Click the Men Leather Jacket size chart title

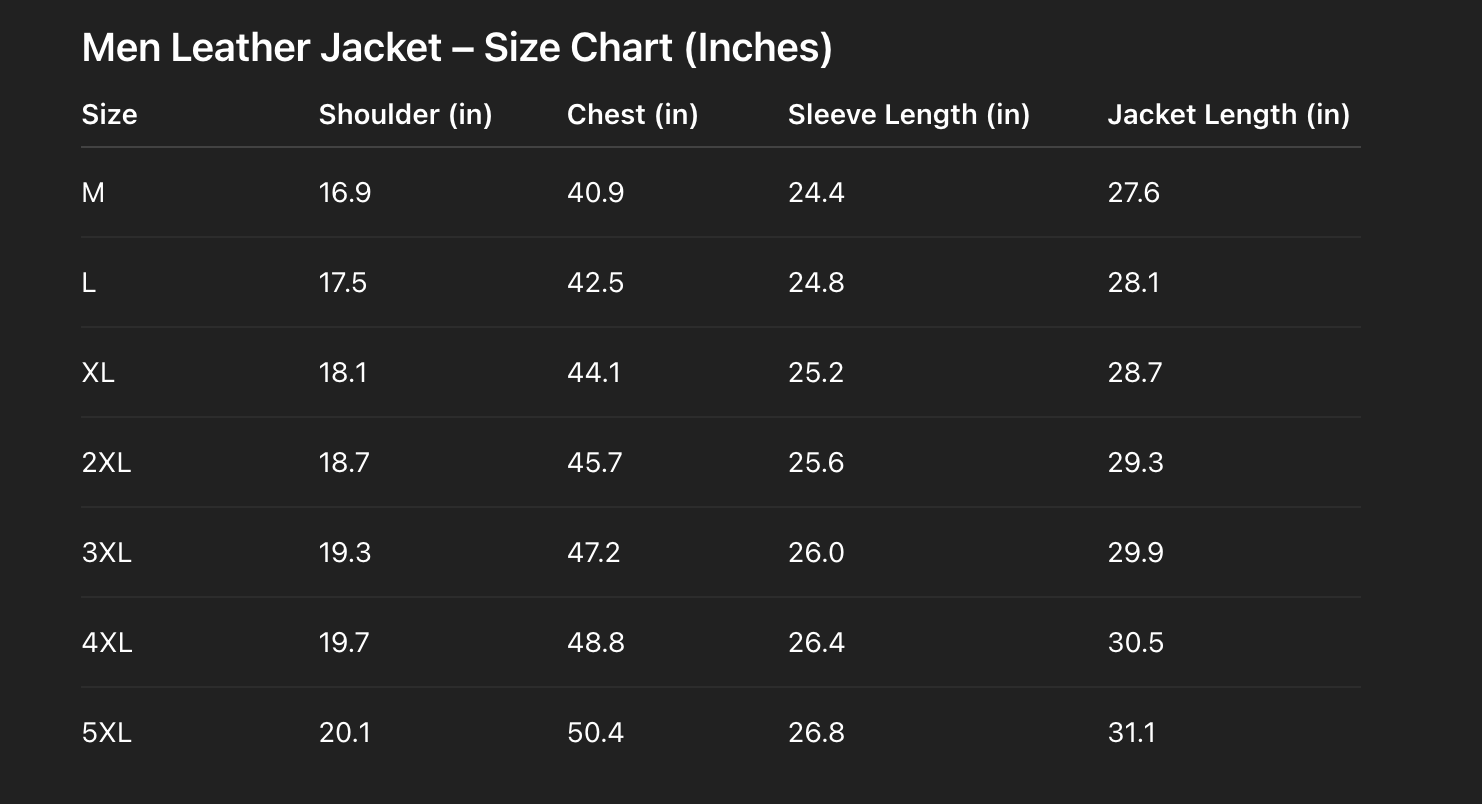tap(456, 48)
